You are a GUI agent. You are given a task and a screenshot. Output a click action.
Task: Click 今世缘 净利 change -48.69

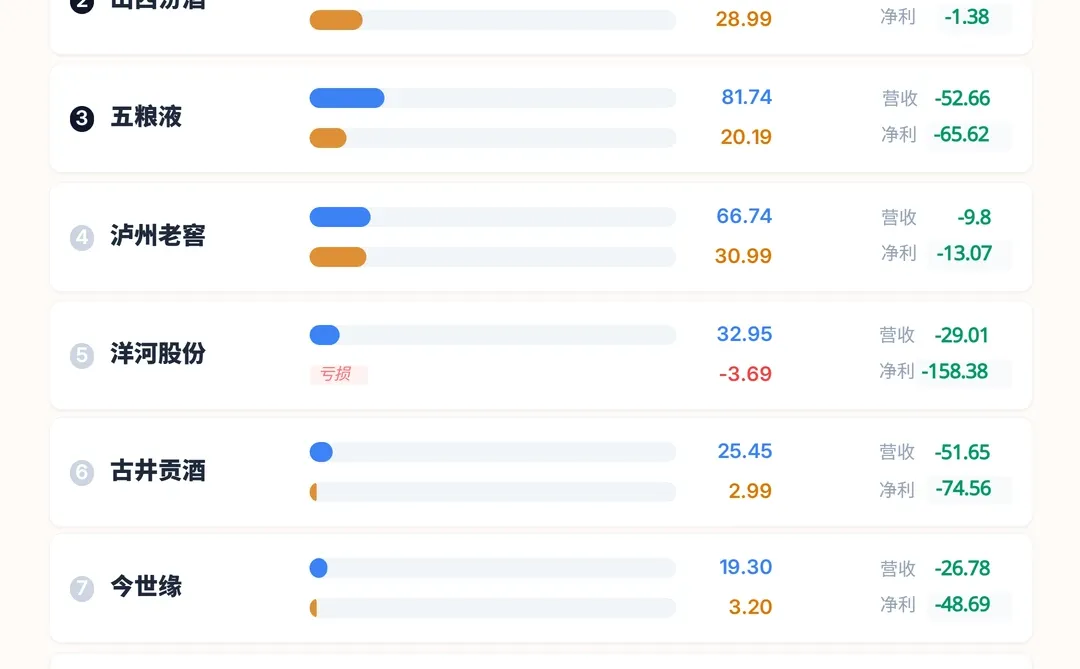(962, 605)
